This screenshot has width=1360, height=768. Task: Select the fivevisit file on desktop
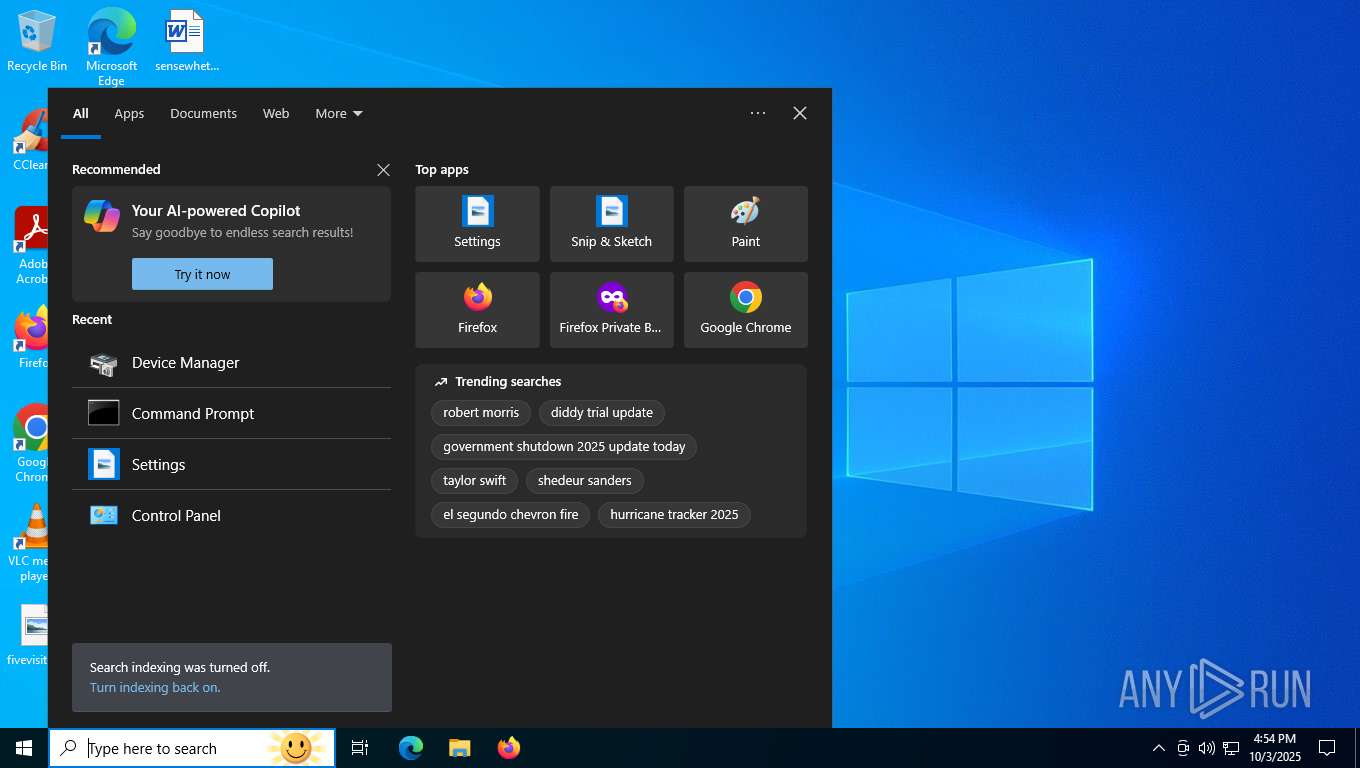[x=28, y=635]
